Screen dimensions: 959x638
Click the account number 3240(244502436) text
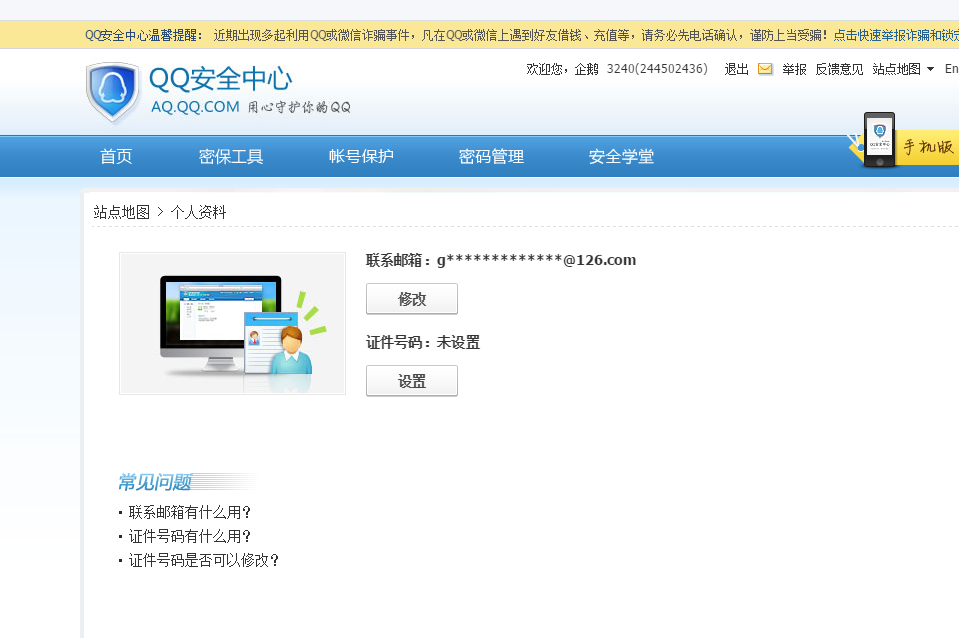tap(657, 69)
